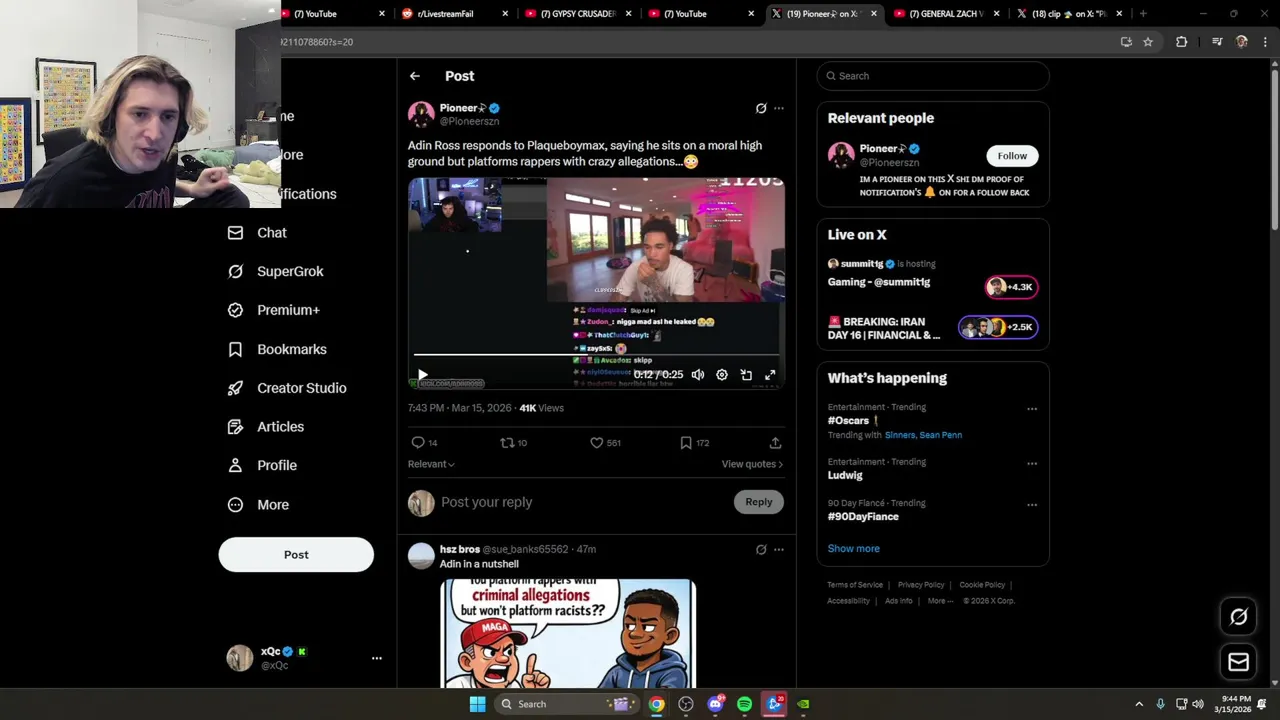This screenshot has width=1280, height=720.
Task: Bookmark the post showing 172 bookmarks
Action: point(695,443)
